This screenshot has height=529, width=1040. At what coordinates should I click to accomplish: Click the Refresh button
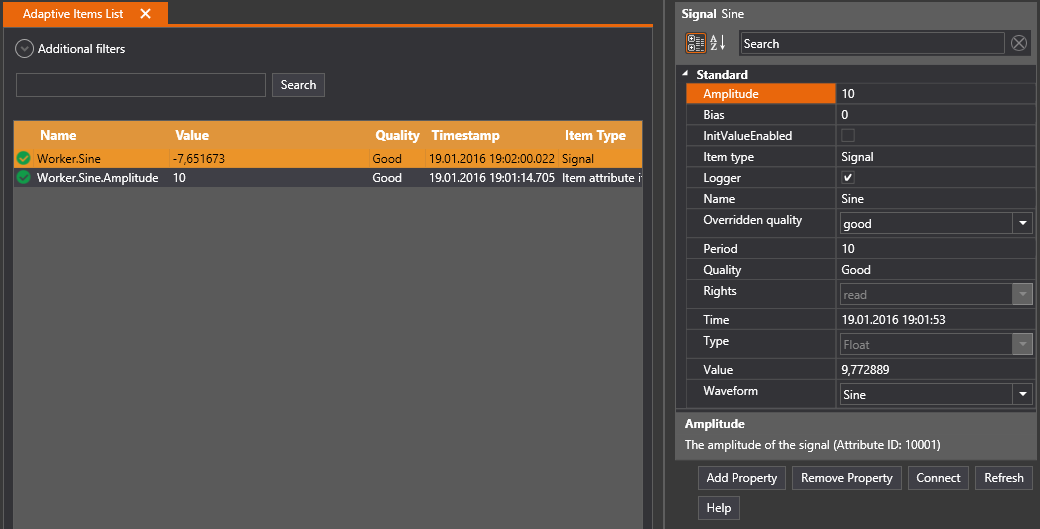[1003, 478]
